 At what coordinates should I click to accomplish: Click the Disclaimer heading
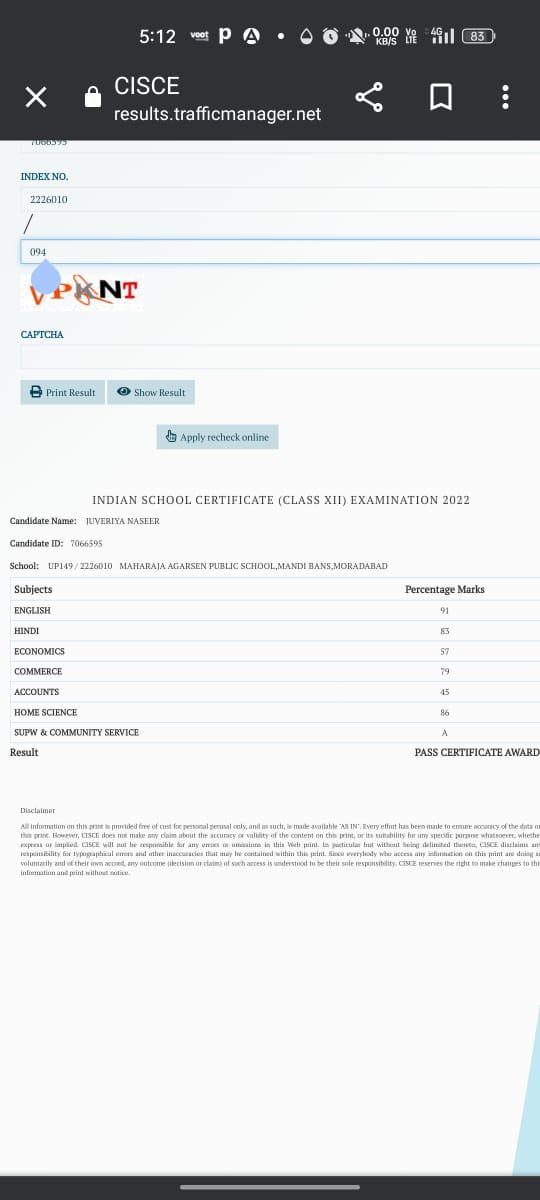point(37,810)
